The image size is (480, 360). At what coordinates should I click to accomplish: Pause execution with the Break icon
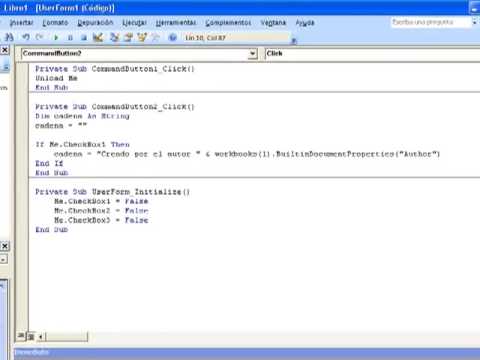[x=70, y=37]
